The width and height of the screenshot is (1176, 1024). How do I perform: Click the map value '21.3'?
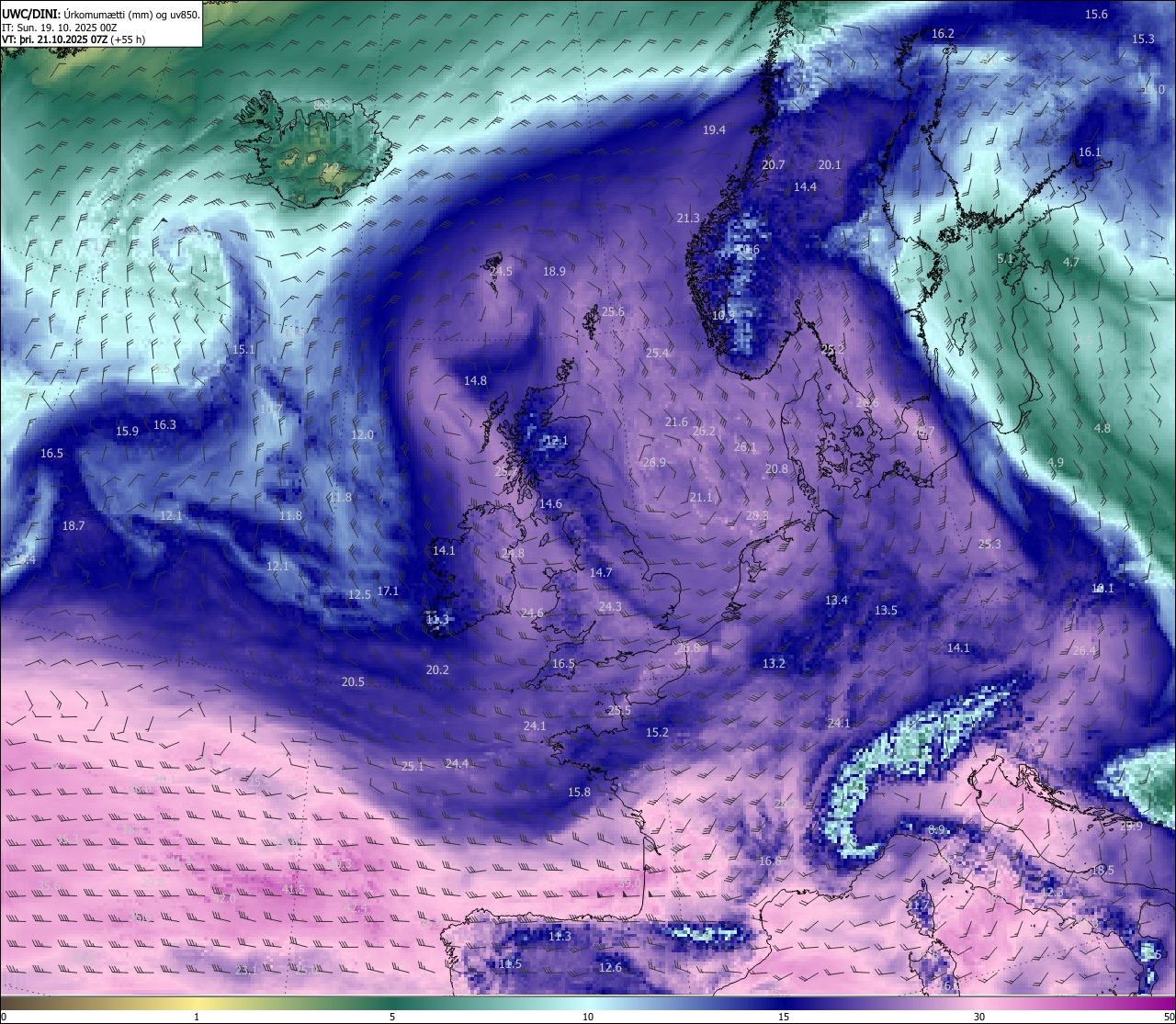tap(688, 218)
